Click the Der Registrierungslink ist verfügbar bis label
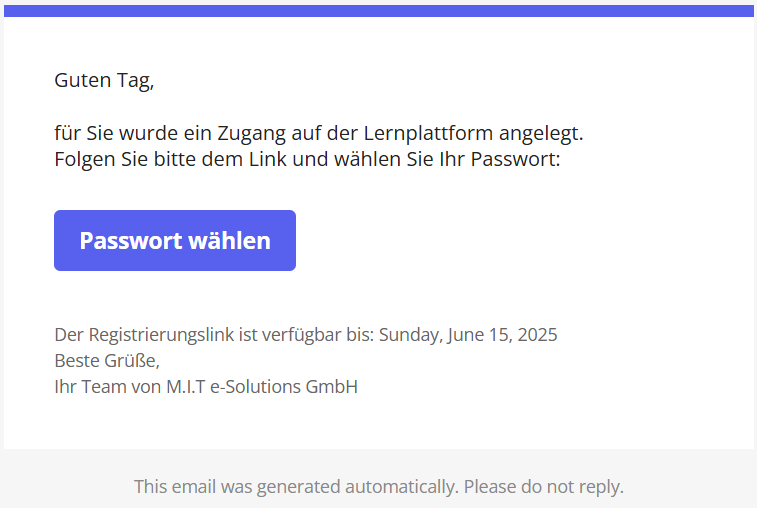 [214, 335]
